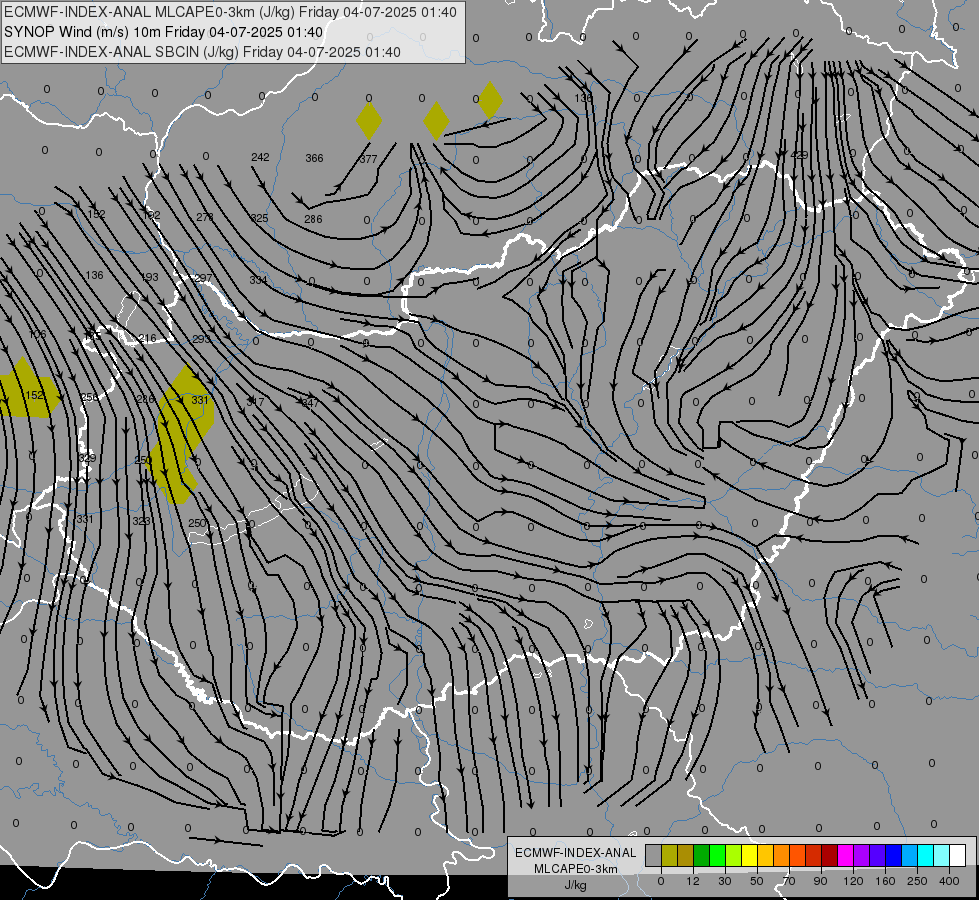Screen dimensions: 979x900
Task: Click the grid value 297
Action: click(204, 278)
